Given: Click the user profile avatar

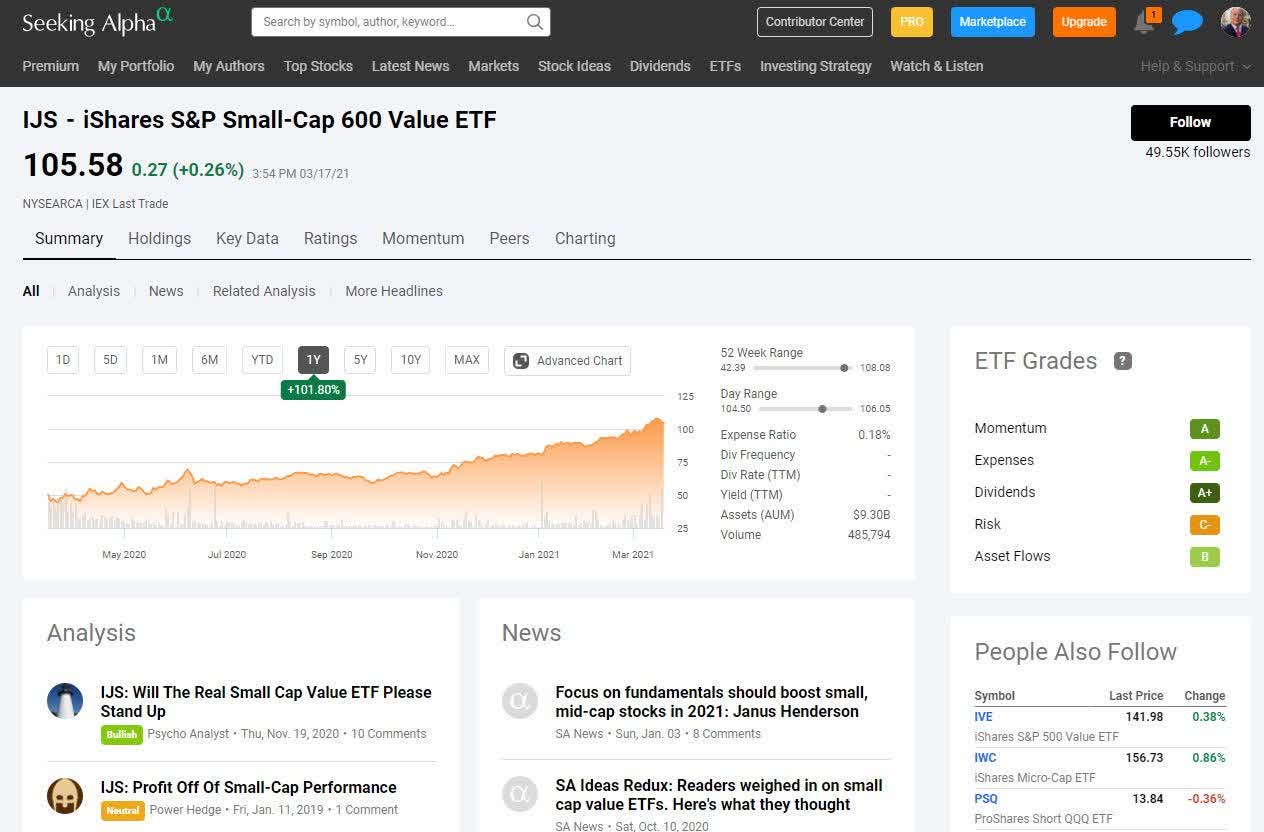Looking at the screenshot, I should (1236, 22).
